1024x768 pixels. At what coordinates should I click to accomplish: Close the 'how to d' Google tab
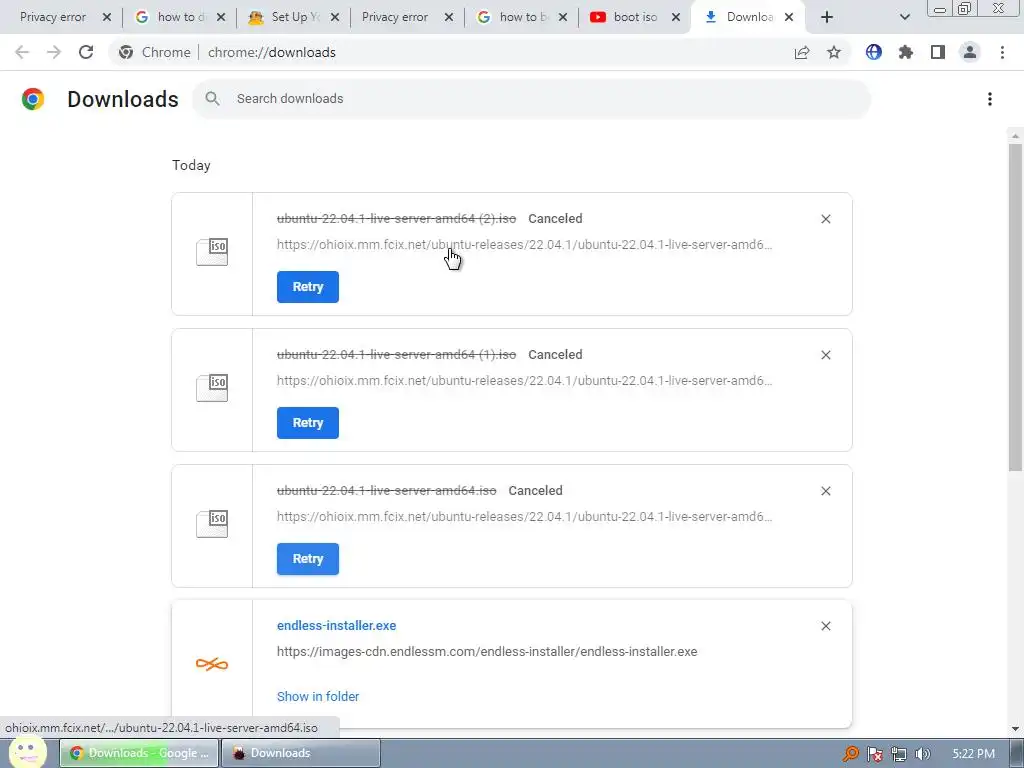point(221,17)
